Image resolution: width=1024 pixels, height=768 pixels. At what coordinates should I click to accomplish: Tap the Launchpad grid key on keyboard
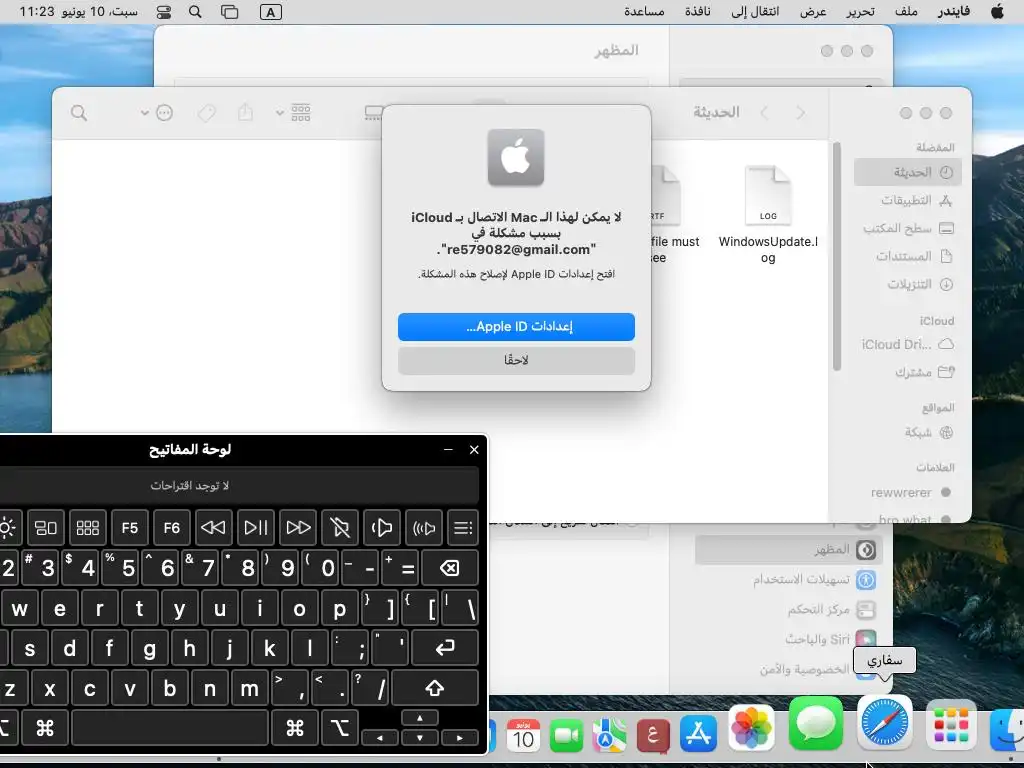tap(88, 528)
